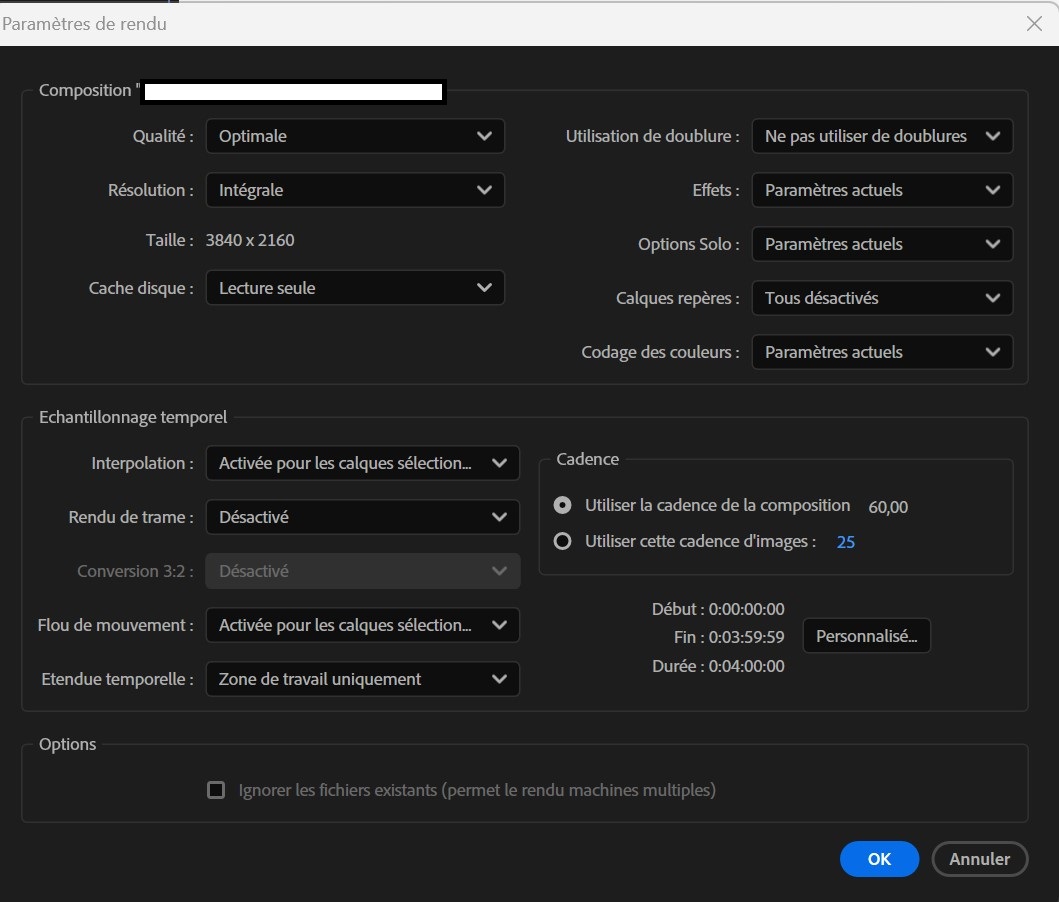Image resolution: width=1059 pixels, height=902 pixels.
Task: Open the Flou de mouvement dropdown
Action: coord(362,625)
